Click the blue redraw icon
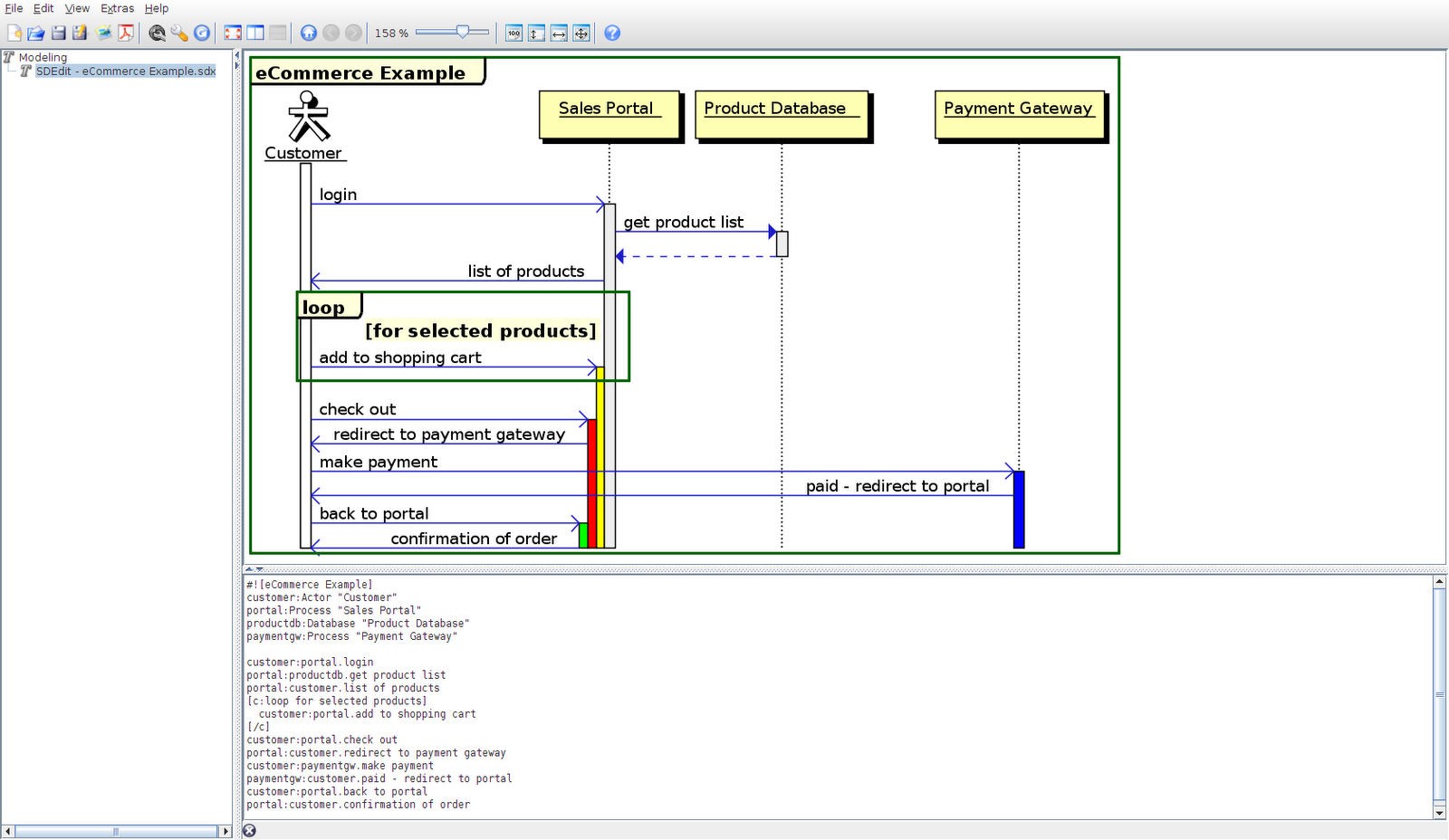 point(202,33)
